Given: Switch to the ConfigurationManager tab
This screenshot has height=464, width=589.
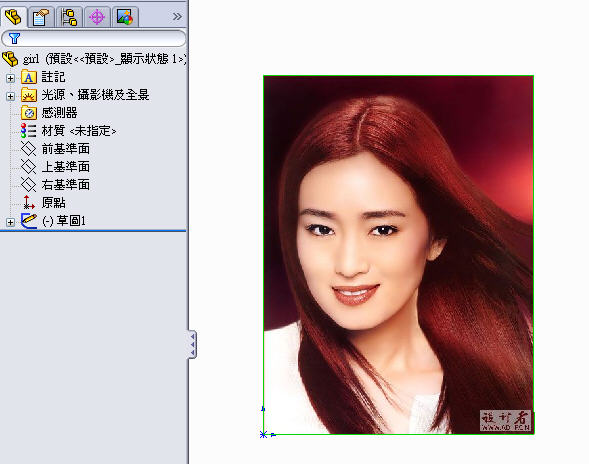Looking at the screenshot, I should click(69, 17).
